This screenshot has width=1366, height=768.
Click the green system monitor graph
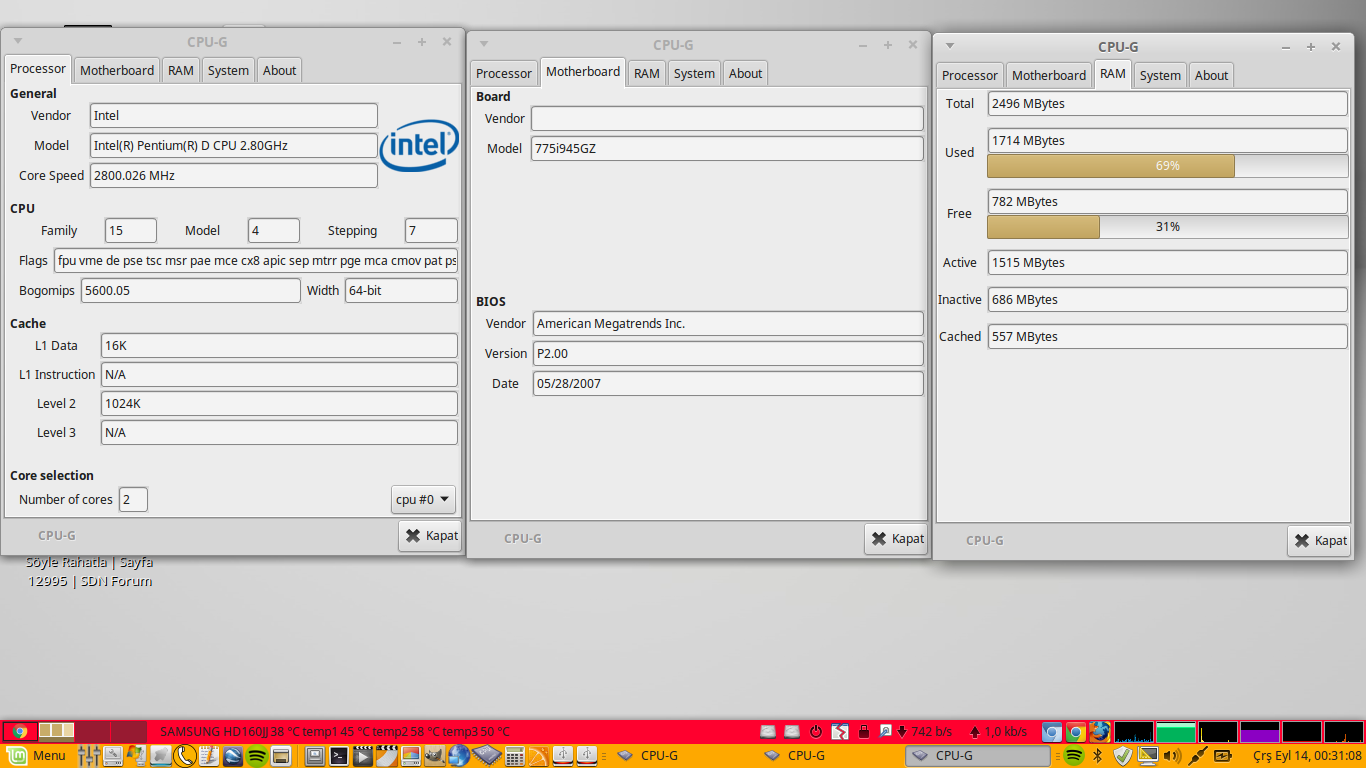(x=1176, y=732)
